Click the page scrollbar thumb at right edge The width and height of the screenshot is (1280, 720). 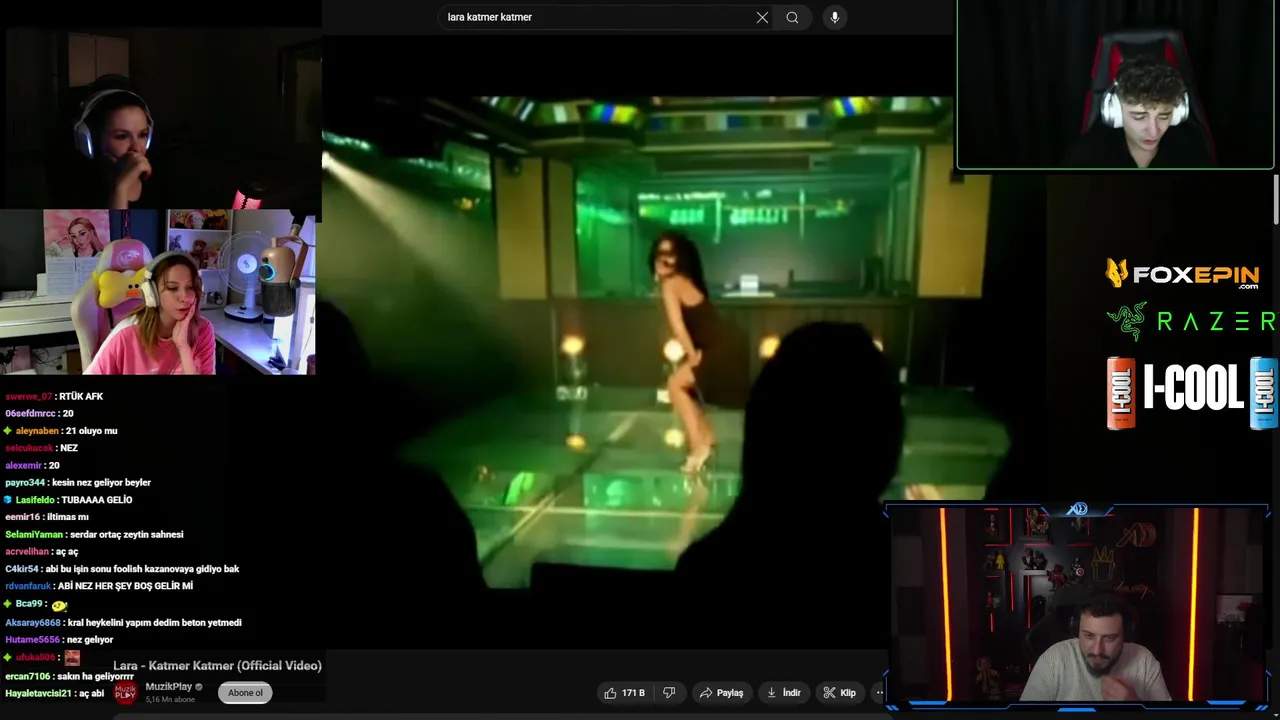click(1275, 200)
